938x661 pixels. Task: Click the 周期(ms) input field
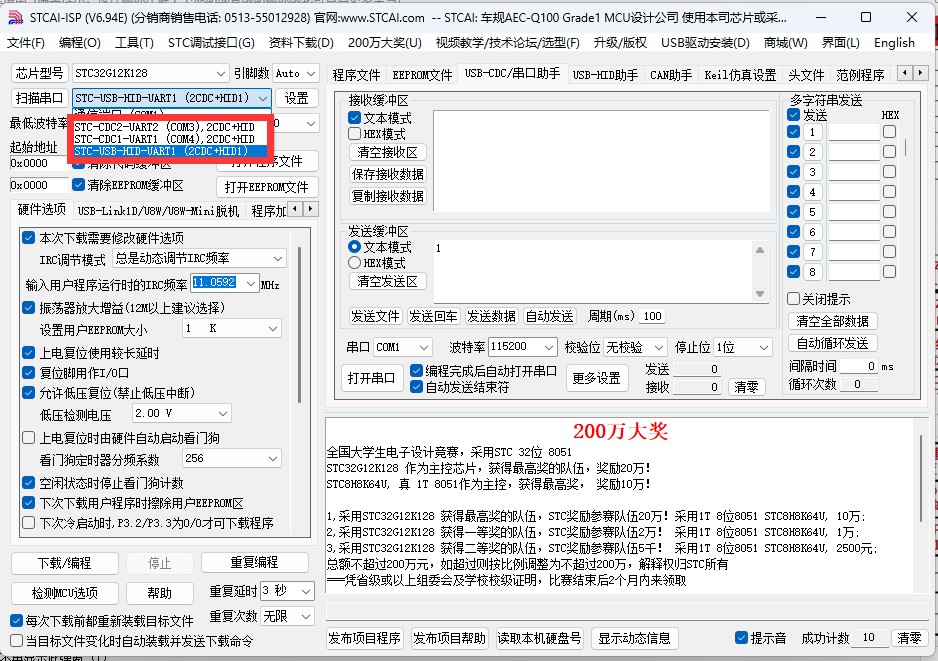652,316
